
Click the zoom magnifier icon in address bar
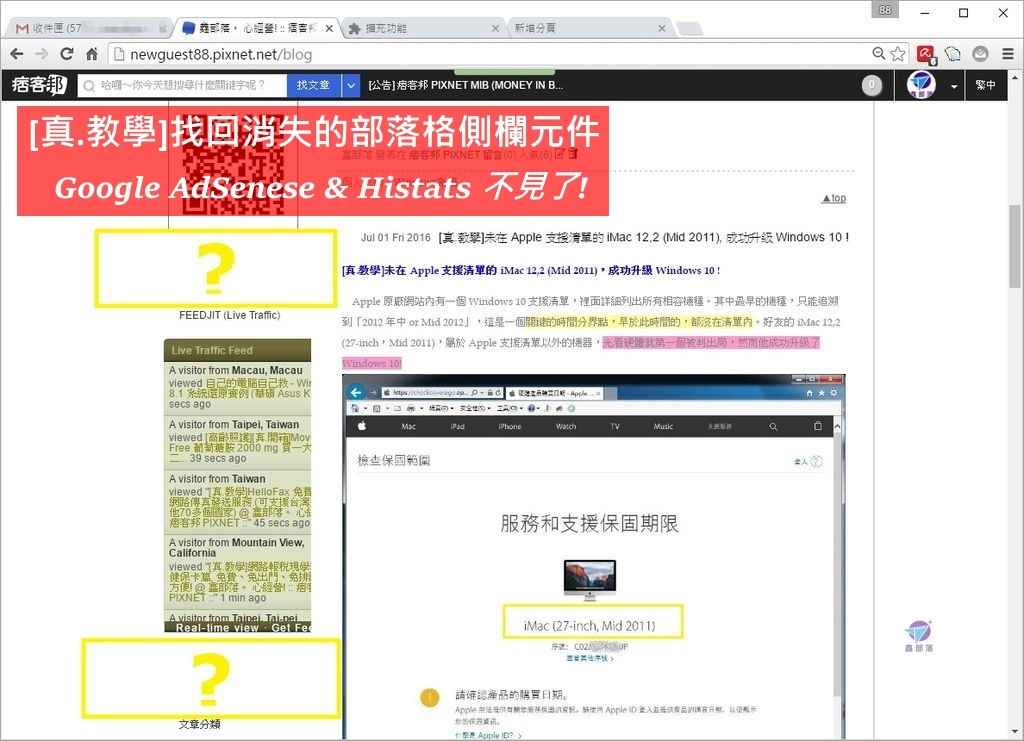[x=879, y=54]
